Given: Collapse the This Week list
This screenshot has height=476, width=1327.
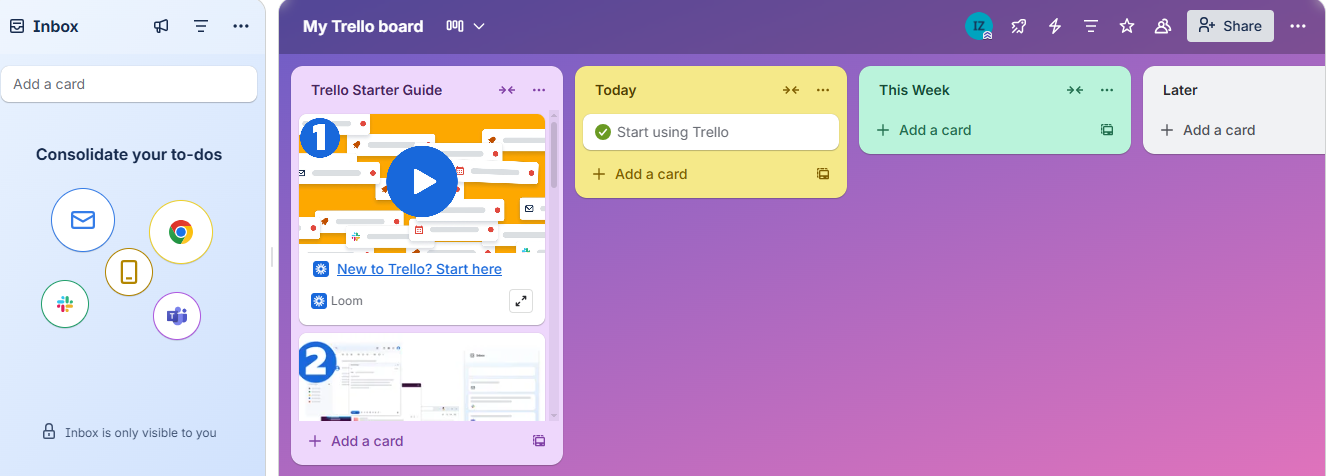Looking at the screenshot, I should (1075, 90).
